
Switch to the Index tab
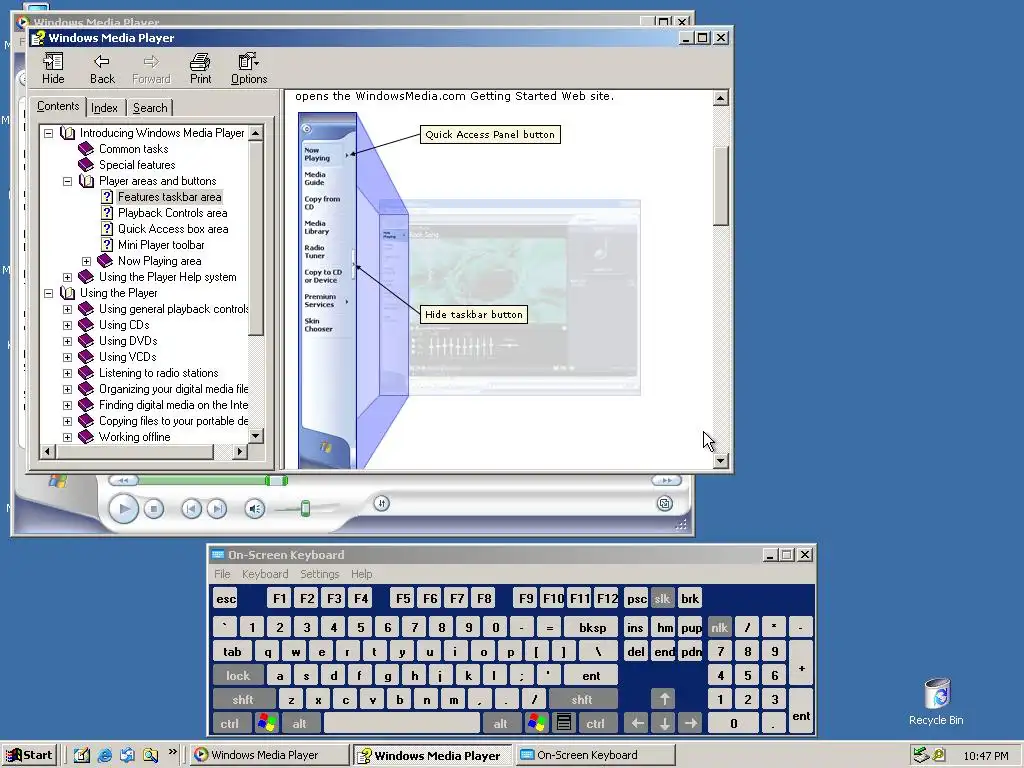(x=104, y=108)
